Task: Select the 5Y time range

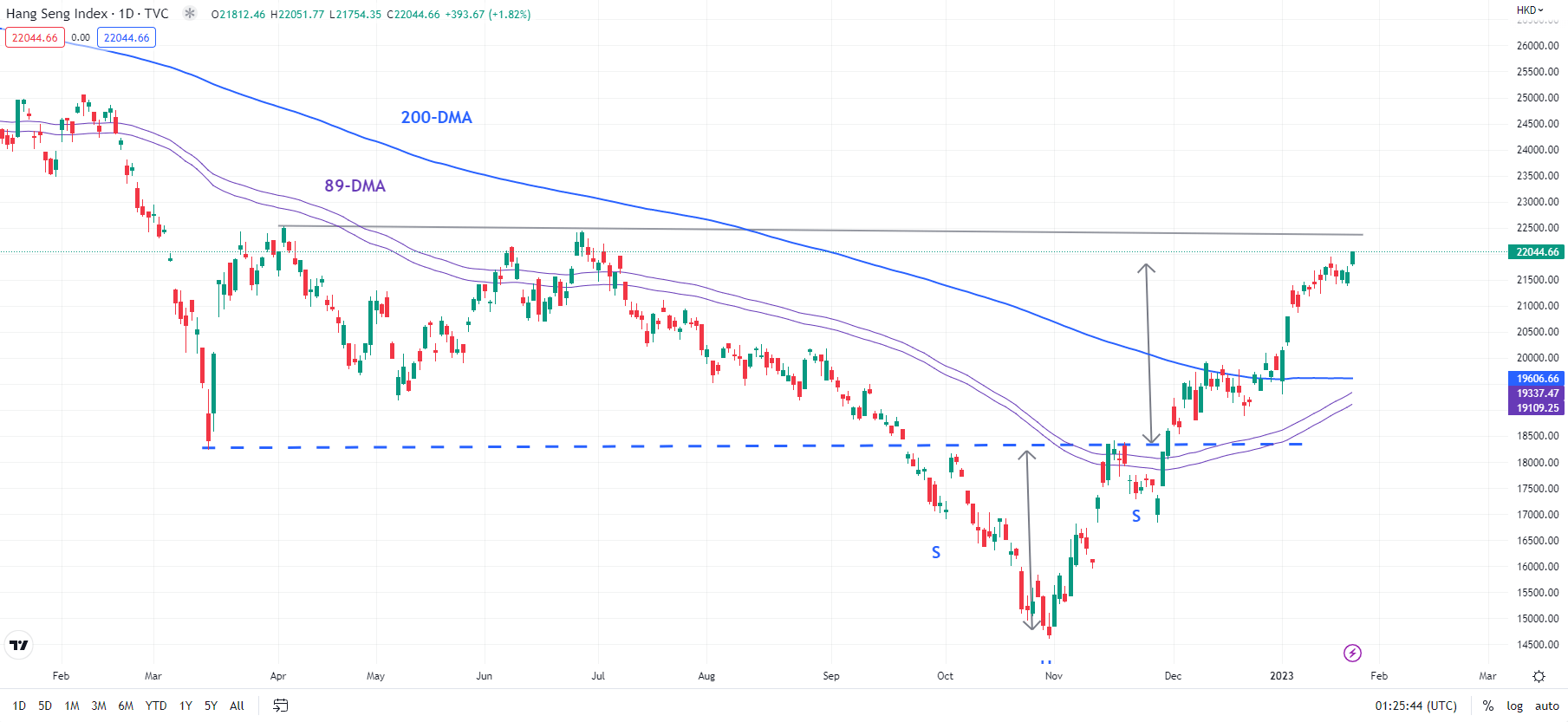Action: coord(211,706)
